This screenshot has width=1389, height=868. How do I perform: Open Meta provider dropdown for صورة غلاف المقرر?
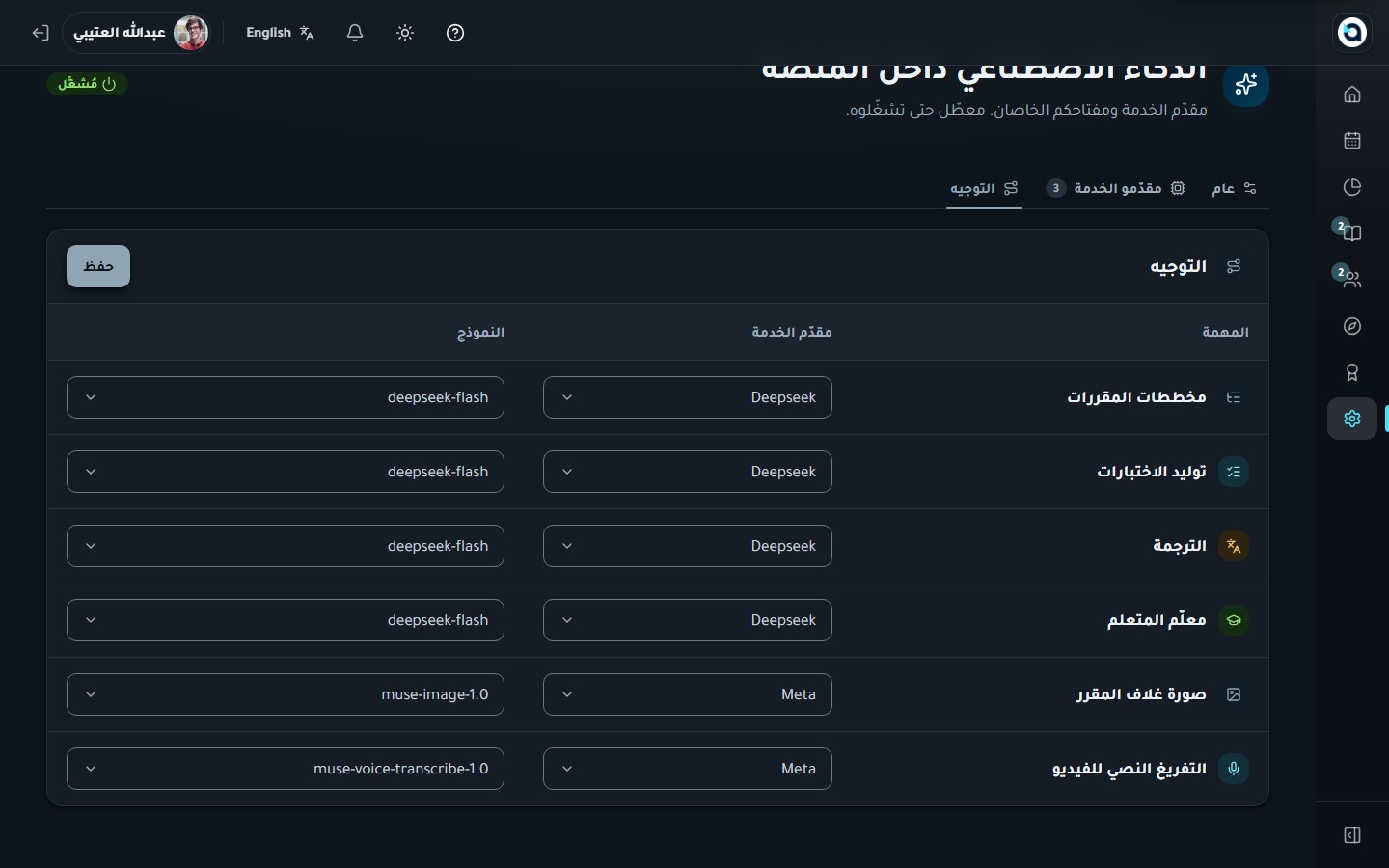(688, 694)
